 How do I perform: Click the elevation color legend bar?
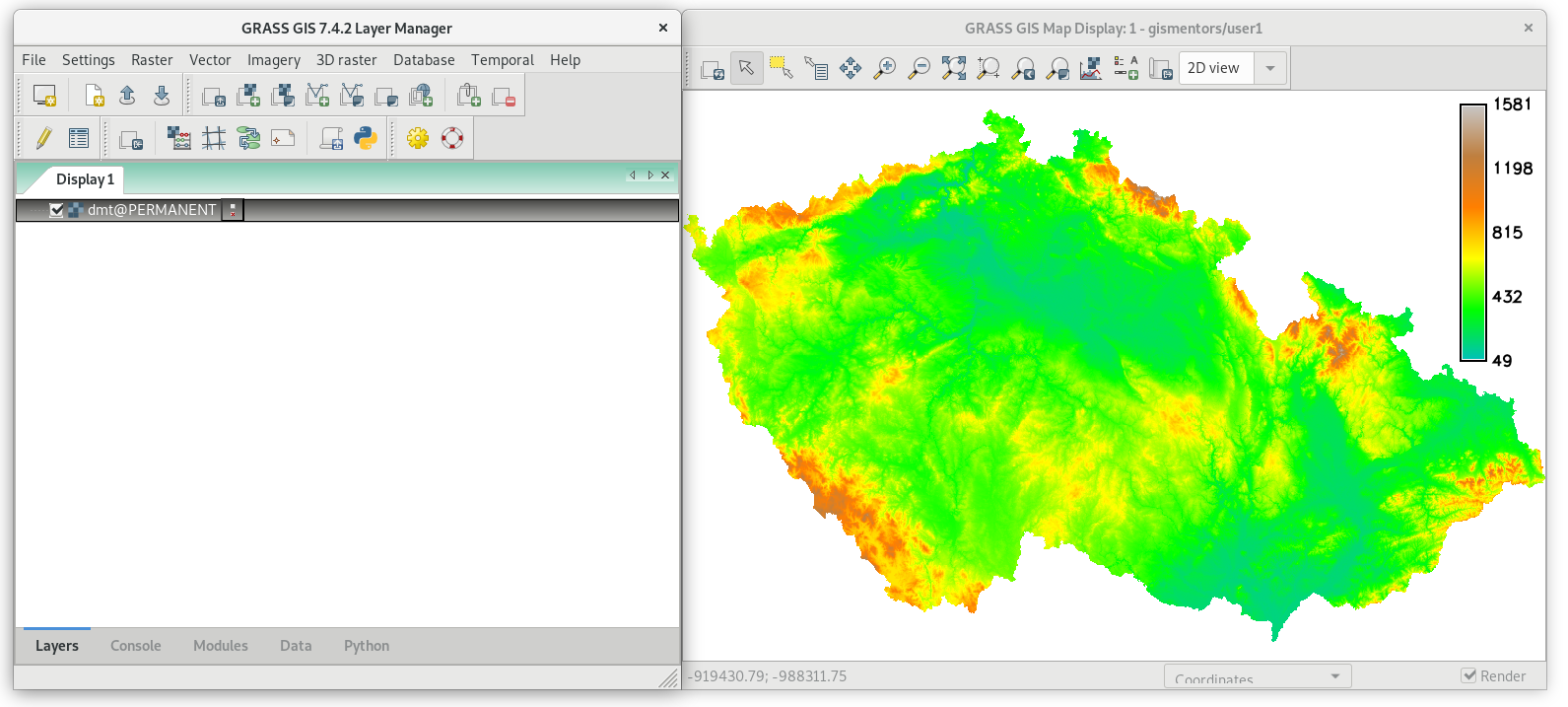(1472, 233)
